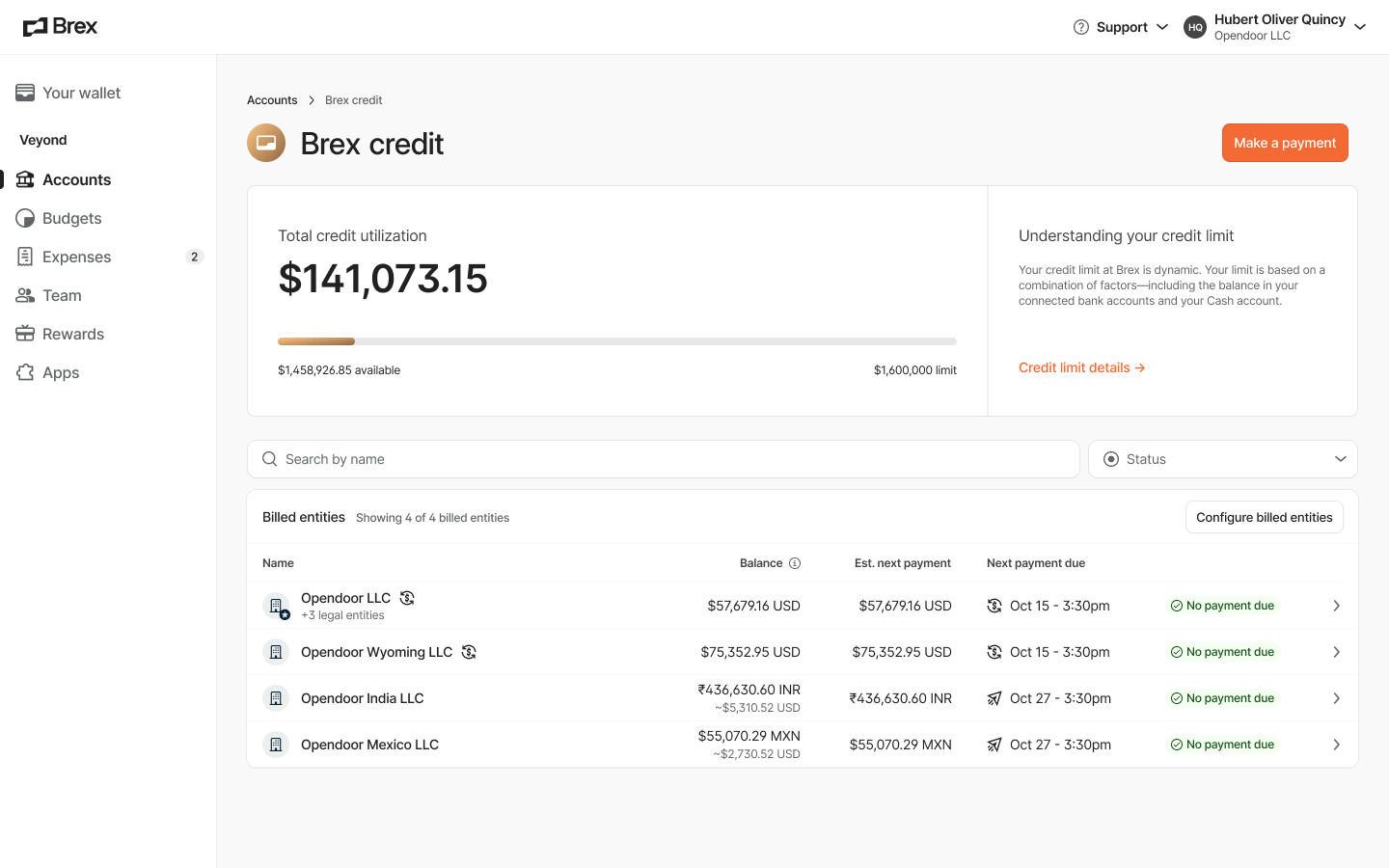Click the Accounts breadcrumb link
The width and height of the screenshot is (1389, 868).
click(x=272, y=100)
